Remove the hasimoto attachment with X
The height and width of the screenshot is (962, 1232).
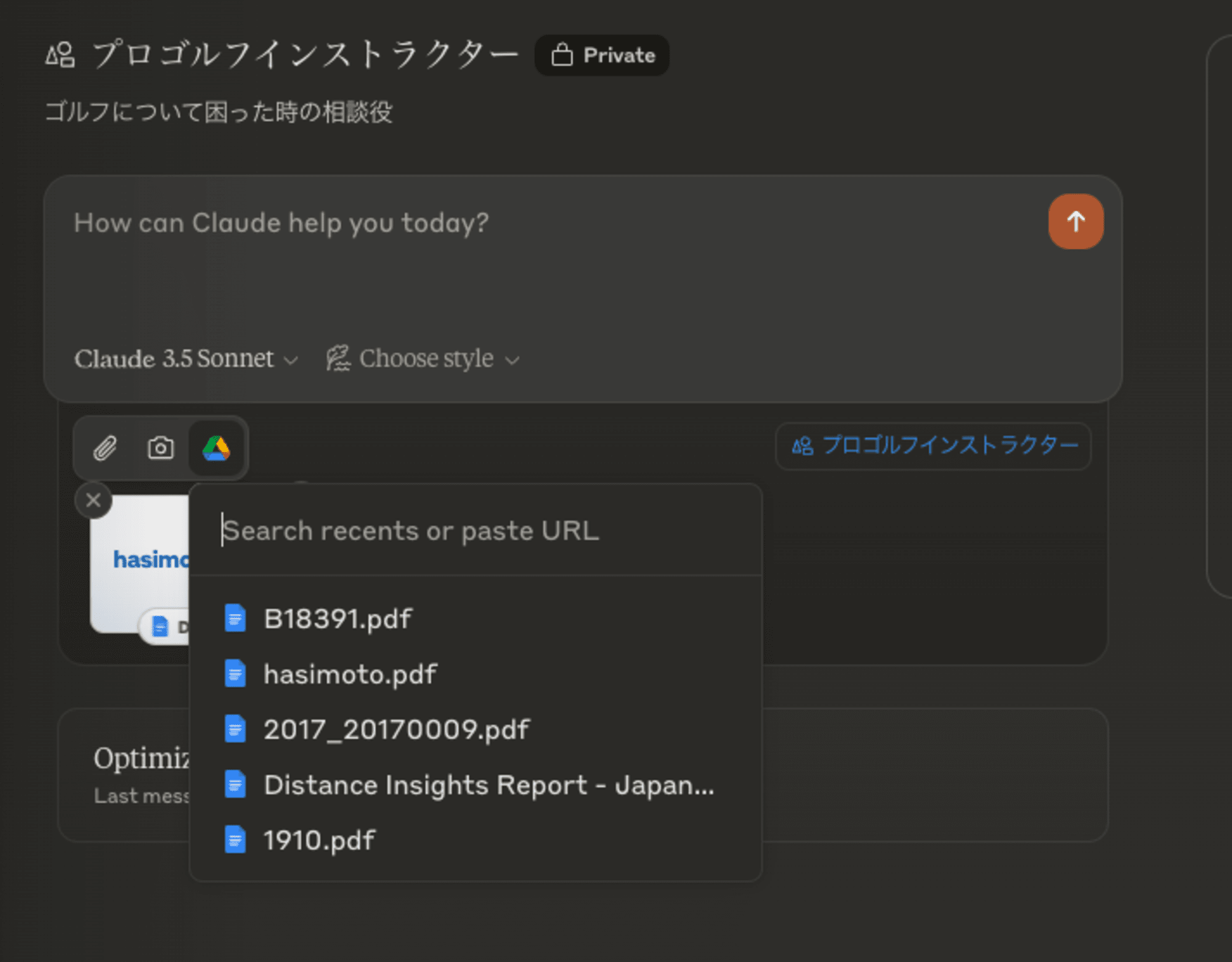click(93, 500)
